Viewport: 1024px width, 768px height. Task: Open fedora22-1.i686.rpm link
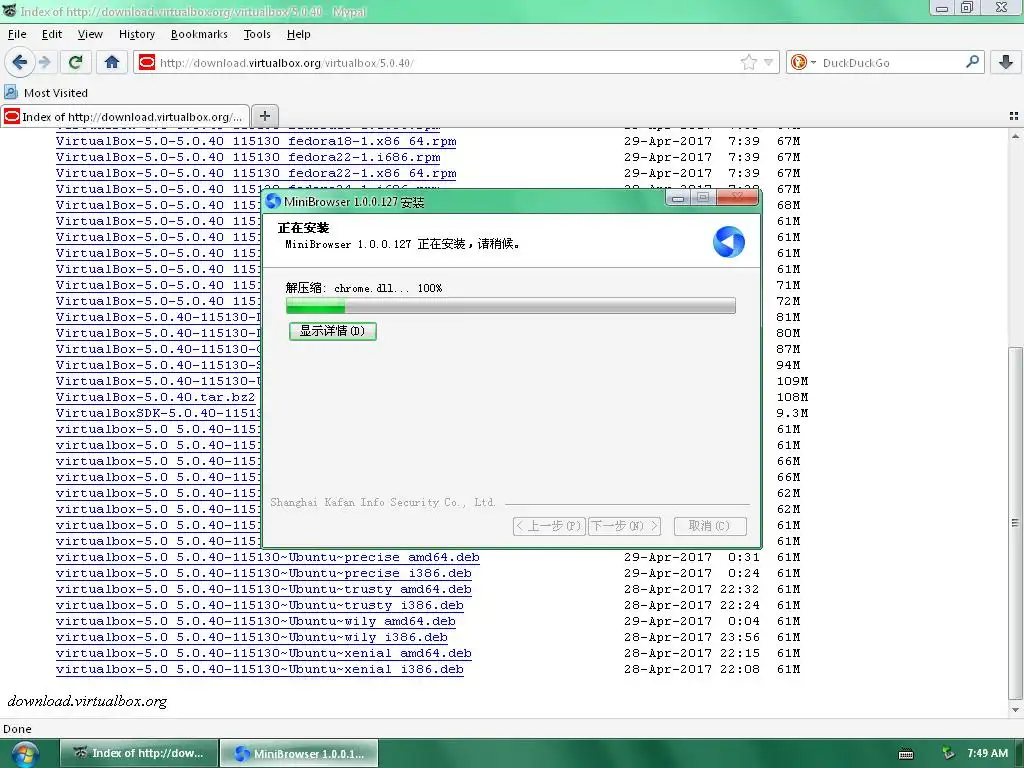click(x=248, y=157)
